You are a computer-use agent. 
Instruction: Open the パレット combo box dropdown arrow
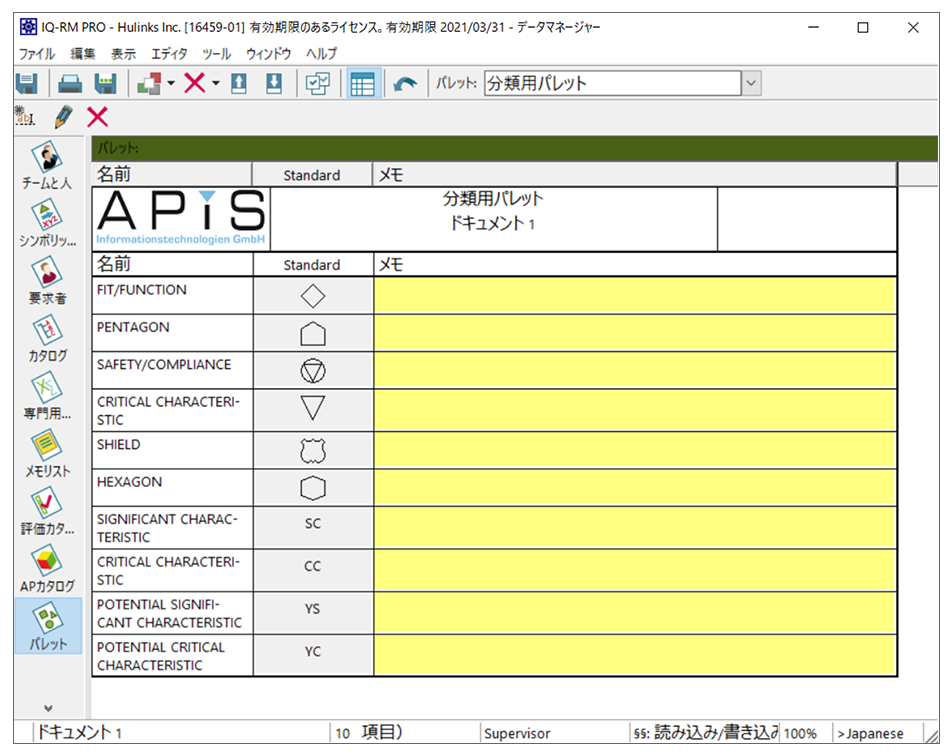point(751,84)
